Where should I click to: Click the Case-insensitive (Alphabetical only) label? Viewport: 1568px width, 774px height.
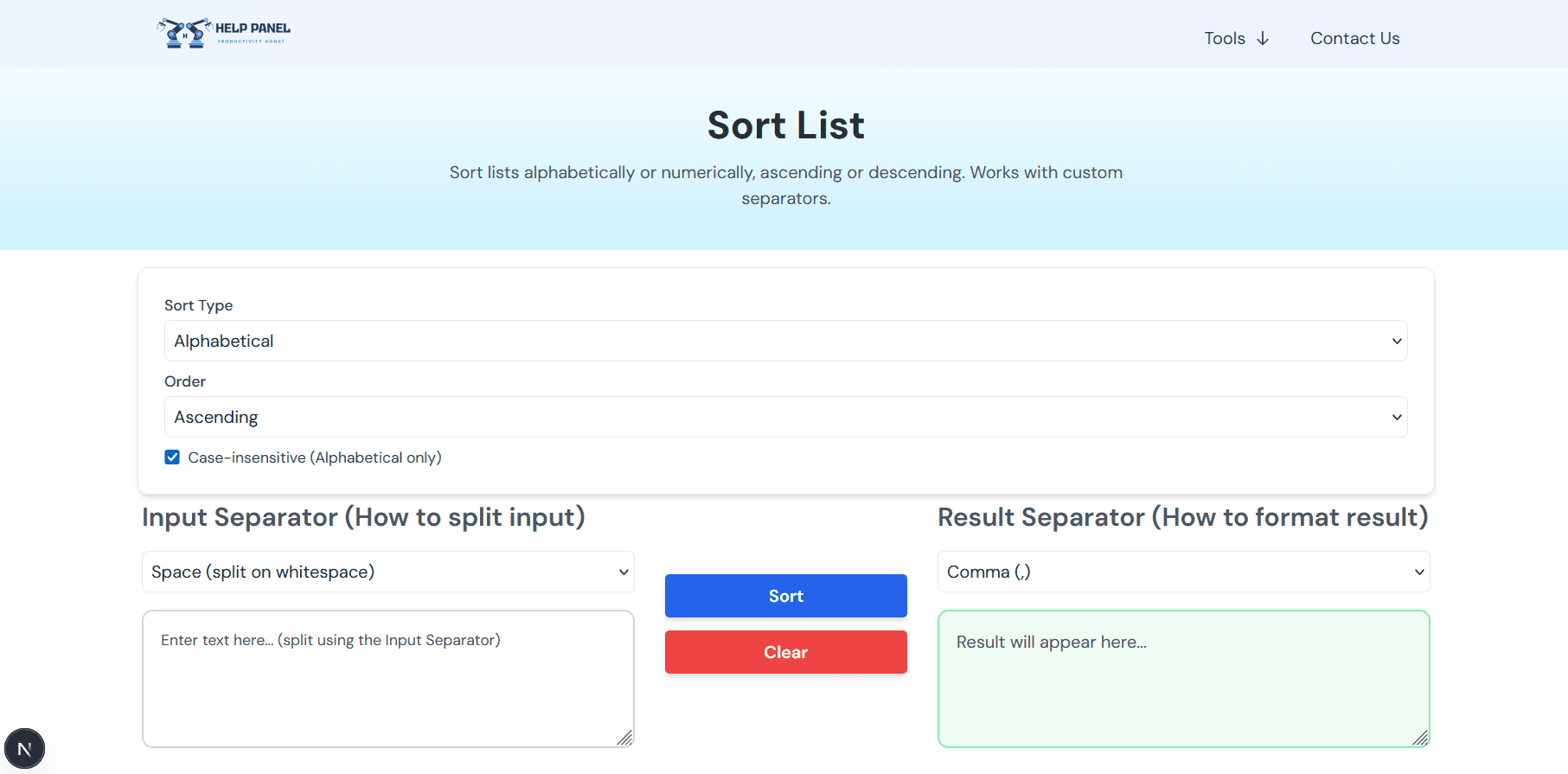(315, 457)
